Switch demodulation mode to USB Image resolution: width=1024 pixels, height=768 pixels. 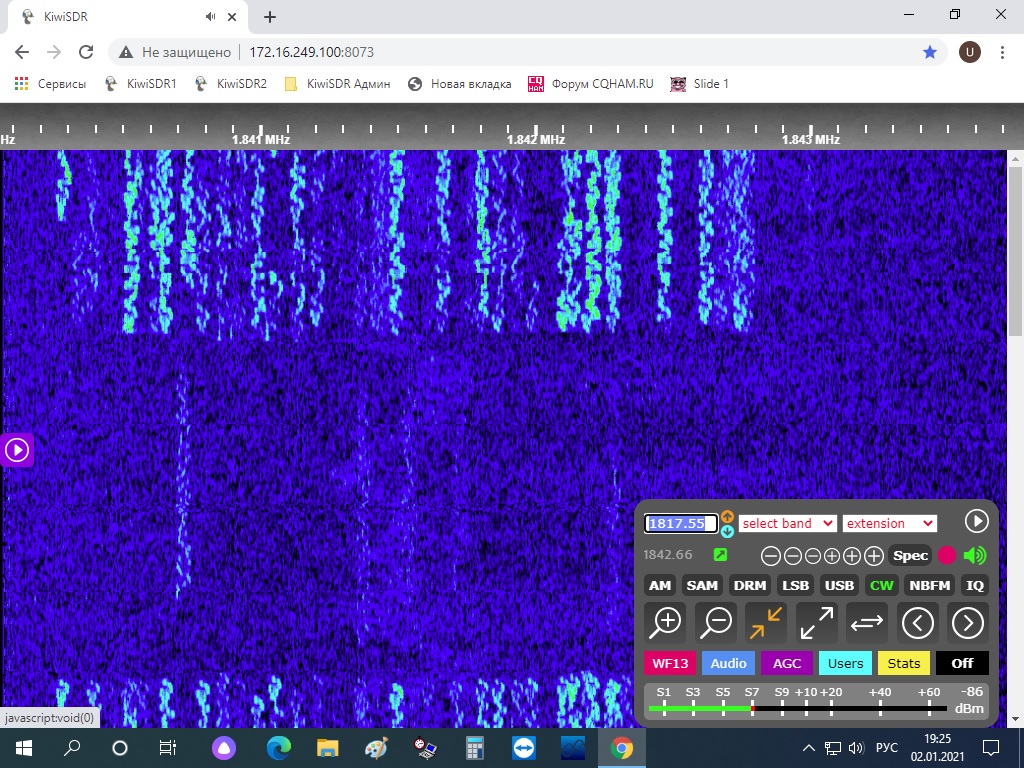839,585
